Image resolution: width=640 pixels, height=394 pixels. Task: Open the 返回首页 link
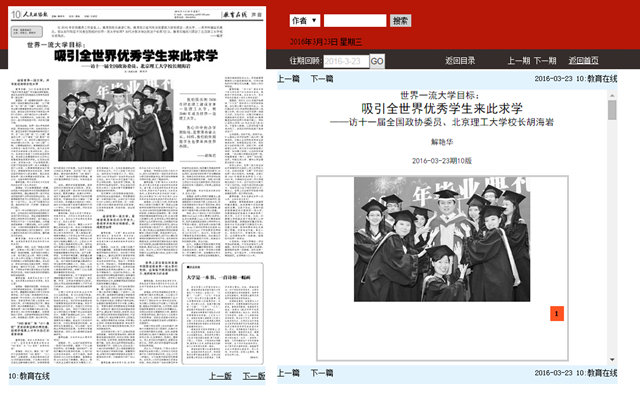[584, 61]
